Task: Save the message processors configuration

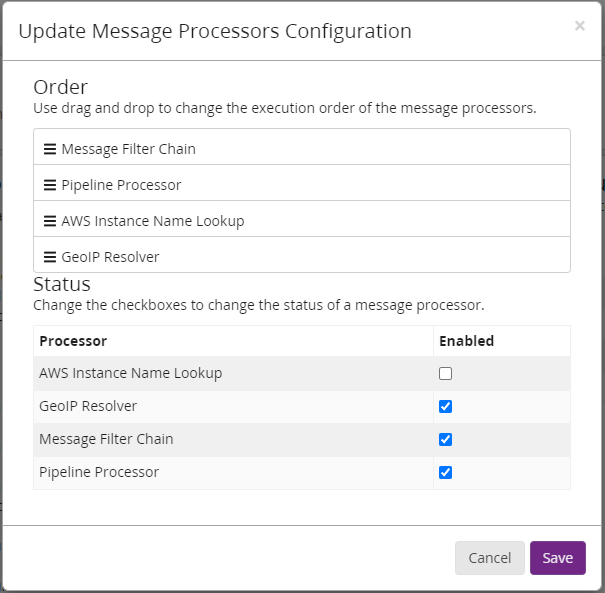Action: click(557, 558)
